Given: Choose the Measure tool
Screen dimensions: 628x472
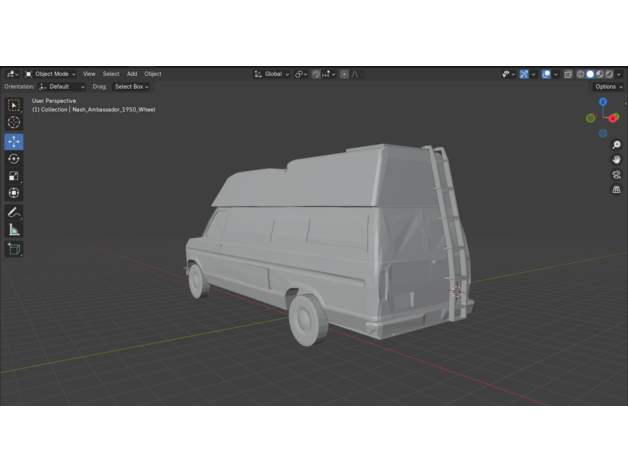Looking at the screenshot, I should (x=14, y=230).
